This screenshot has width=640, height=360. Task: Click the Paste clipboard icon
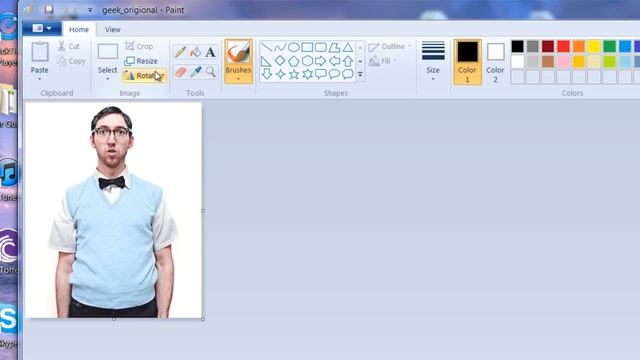[40, 52]
